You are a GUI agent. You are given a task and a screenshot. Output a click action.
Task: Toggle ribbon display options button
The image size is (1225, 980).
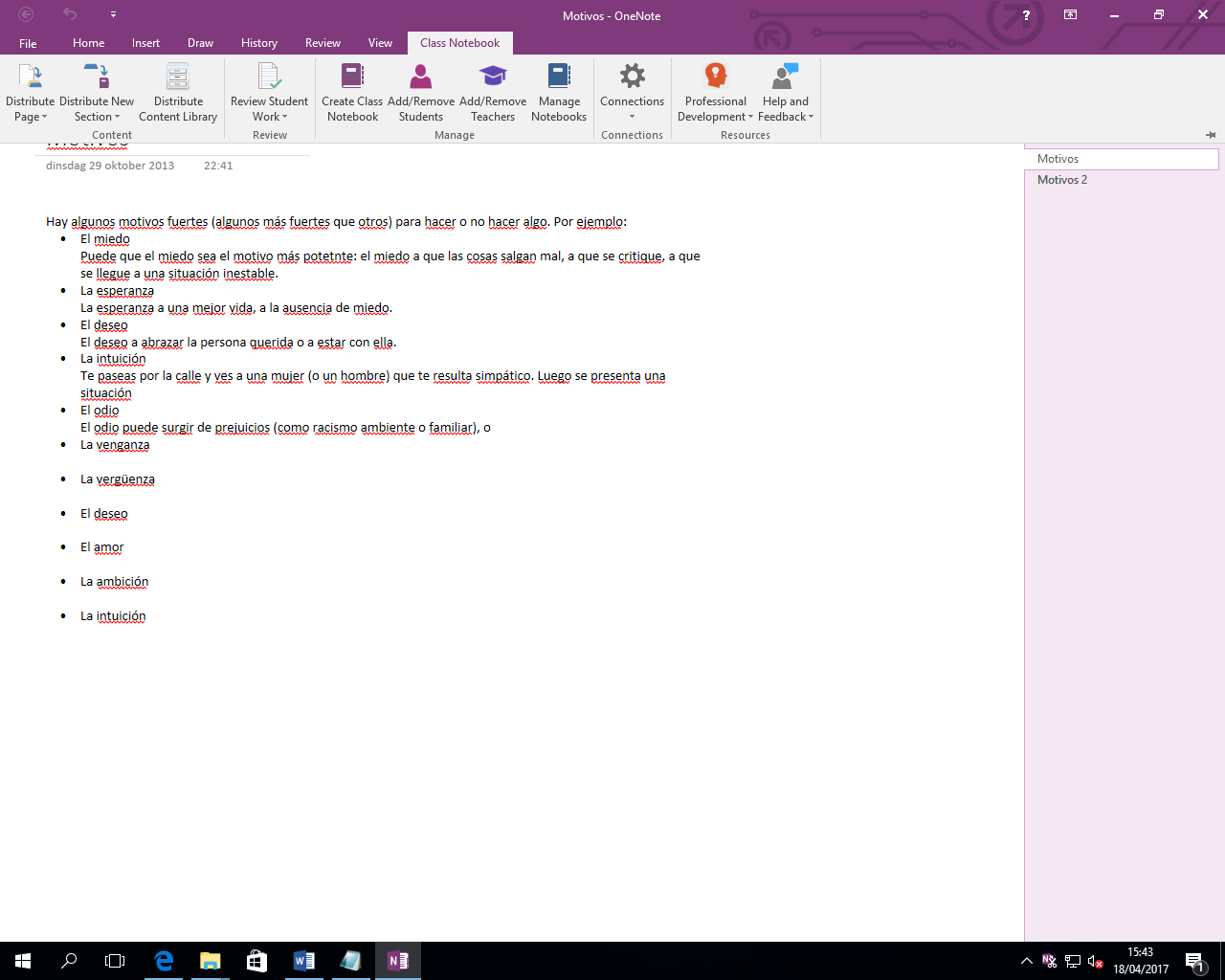tap(1070, 15)
